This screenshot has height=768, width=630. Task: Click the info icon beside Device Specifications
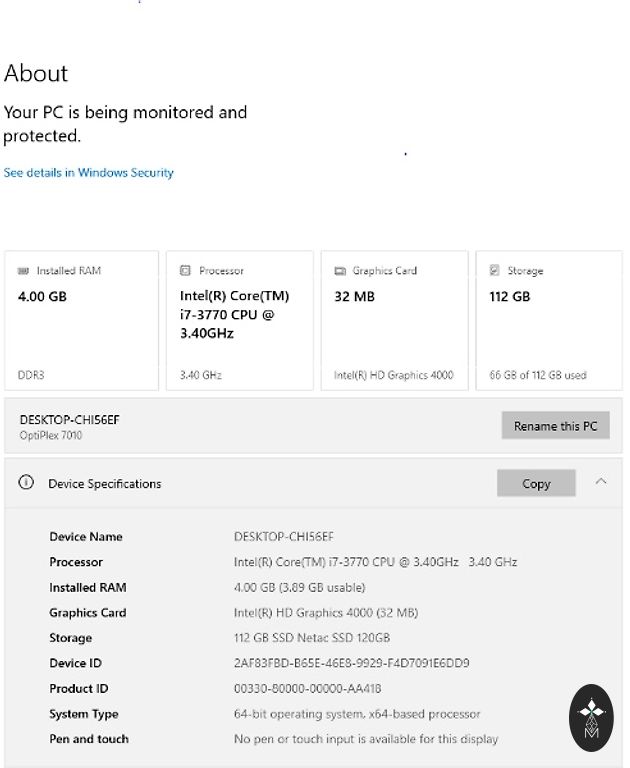(x=27, y=483)
